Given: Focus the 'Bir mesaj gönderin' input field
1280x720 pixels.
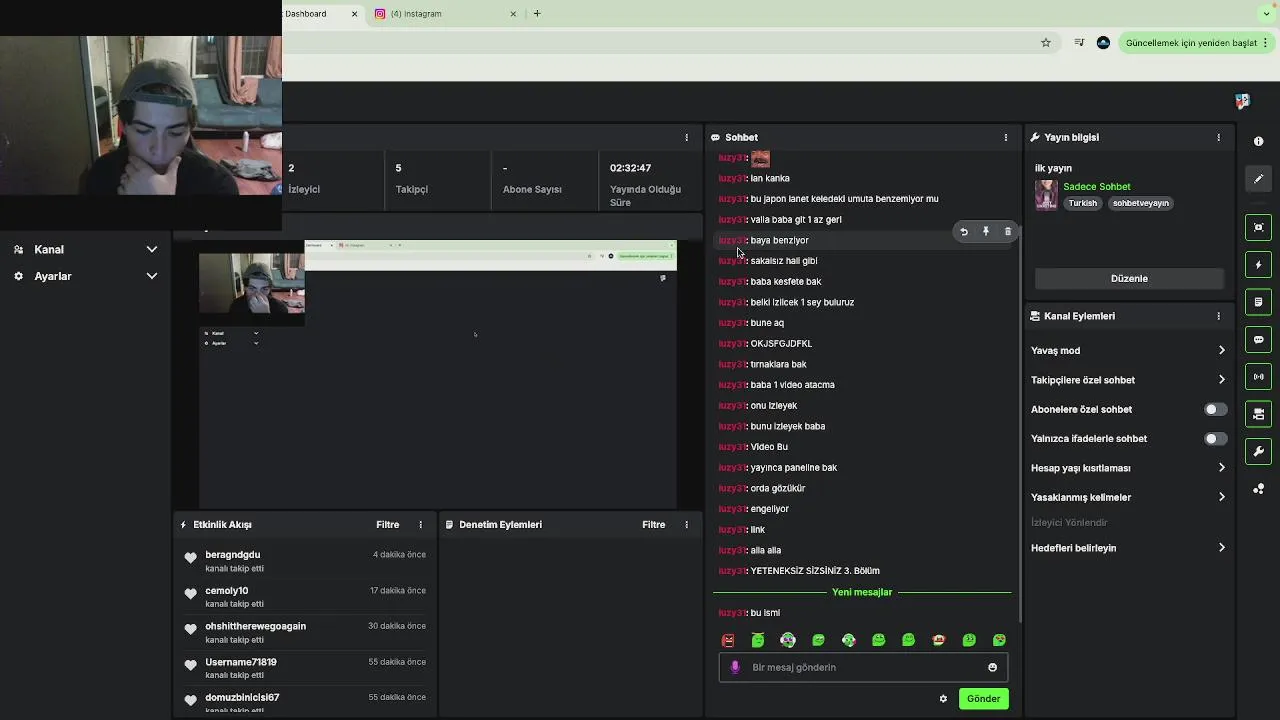Looking at the screenshot, I should pos(863,667).
